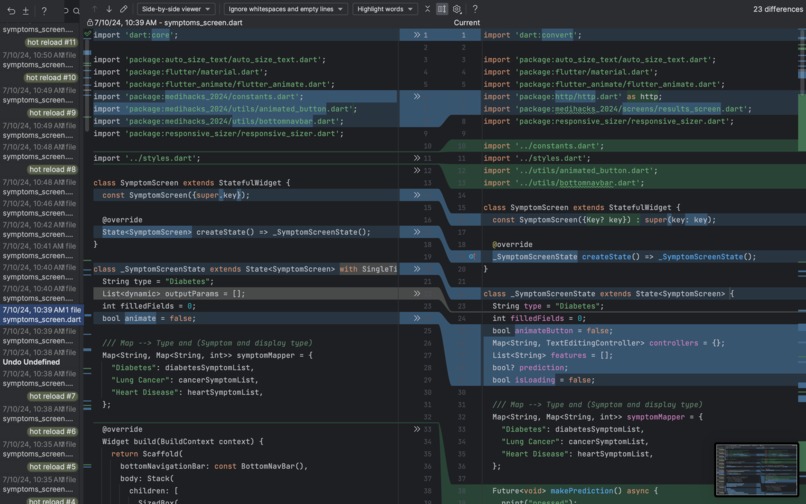Click 'bottomNavigationBar: const BottomNavBar()' line

tap(214, 466)
